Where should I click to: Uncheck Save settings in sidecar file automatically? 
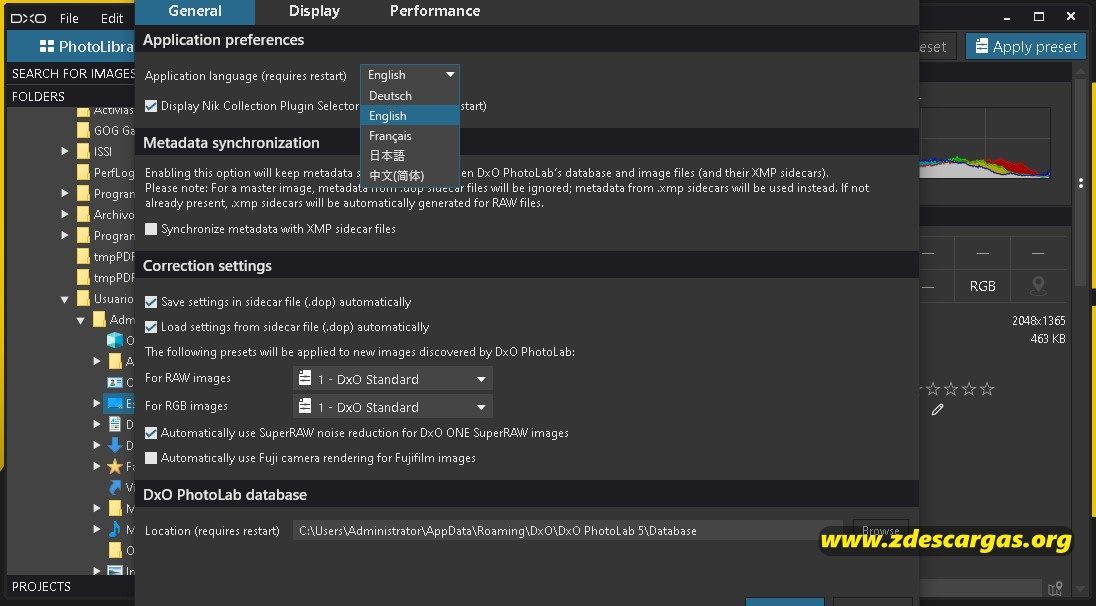151,302
